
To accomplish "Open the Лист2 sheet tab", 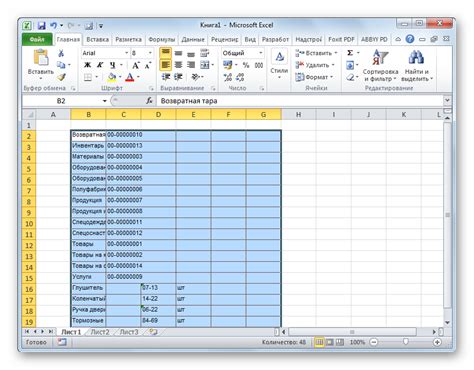I will point(100,332).
